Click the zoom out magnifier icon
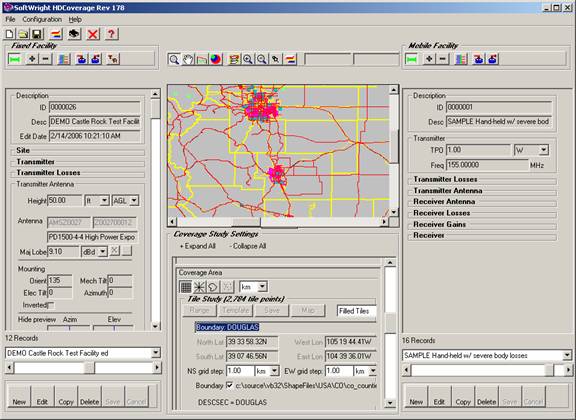576x420 pixels. (262, 59)
